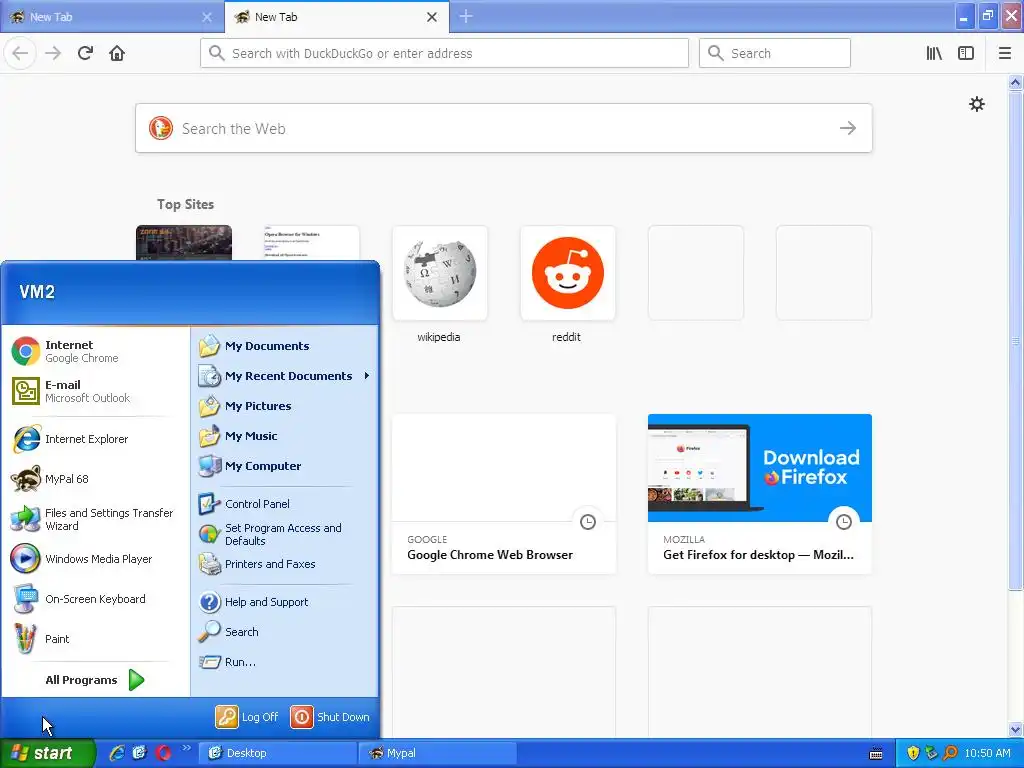Open the hamburger application menu

1005,53
